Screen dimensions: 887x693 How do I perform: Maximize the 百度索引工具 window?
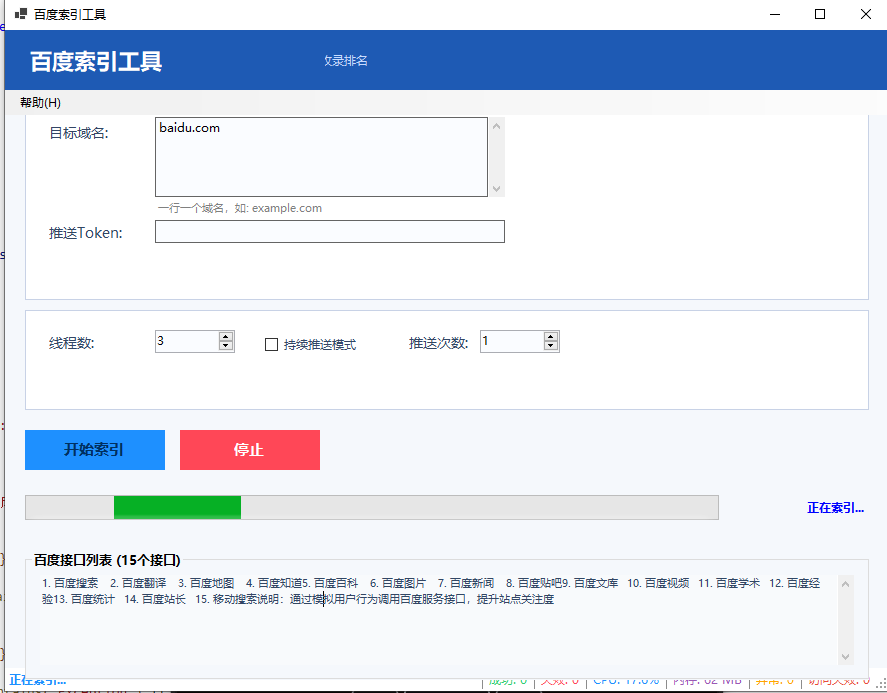[820, 14]
